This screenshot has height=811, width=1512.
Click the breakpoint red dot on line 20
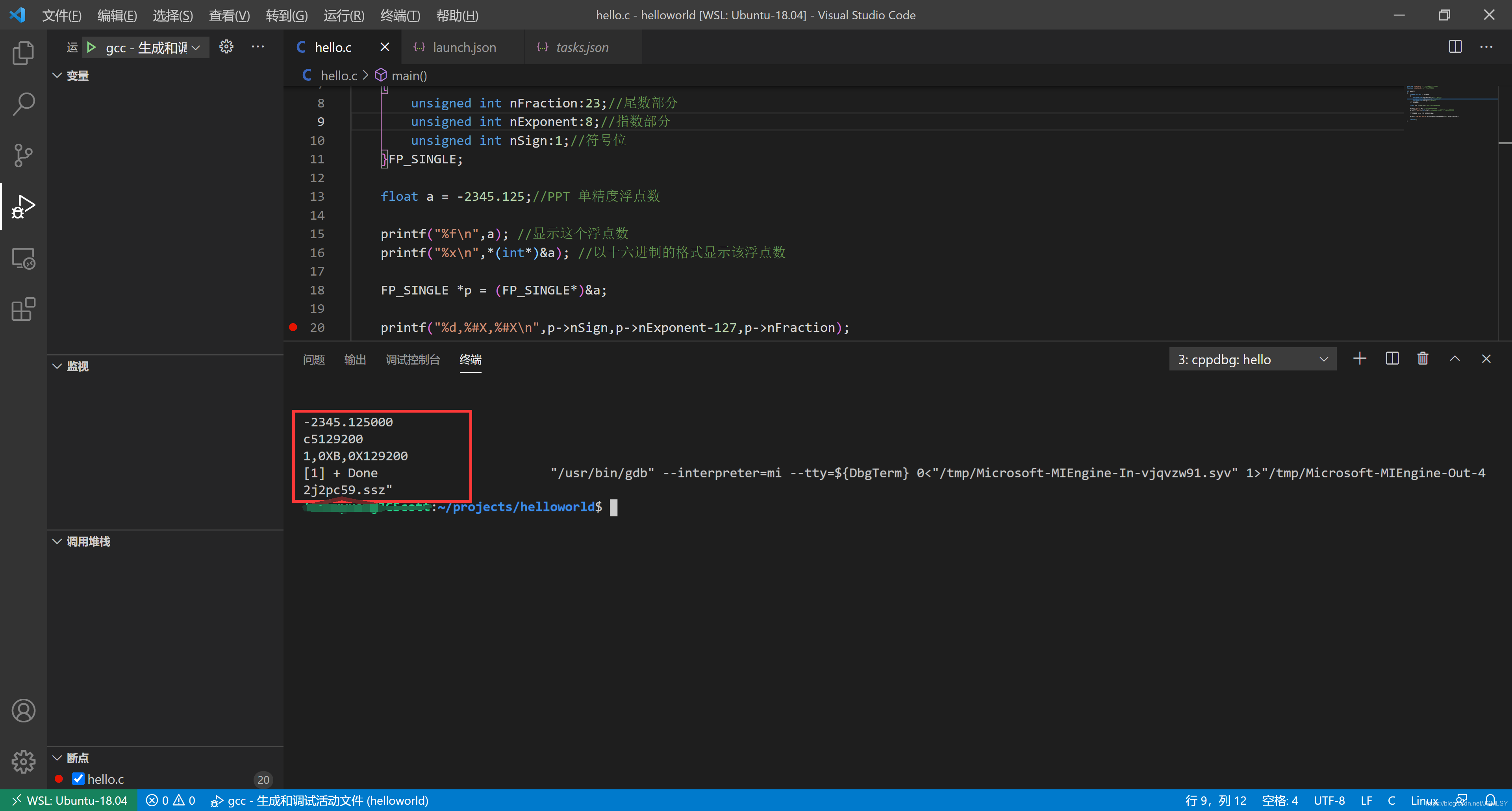click(x=293, y=327)
